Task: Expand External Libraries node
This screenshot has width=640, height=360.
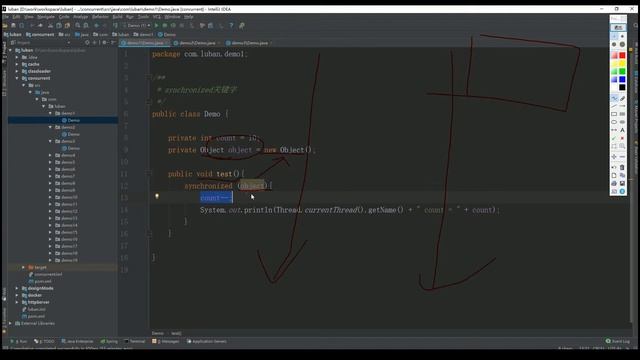Action: point(10,323)
